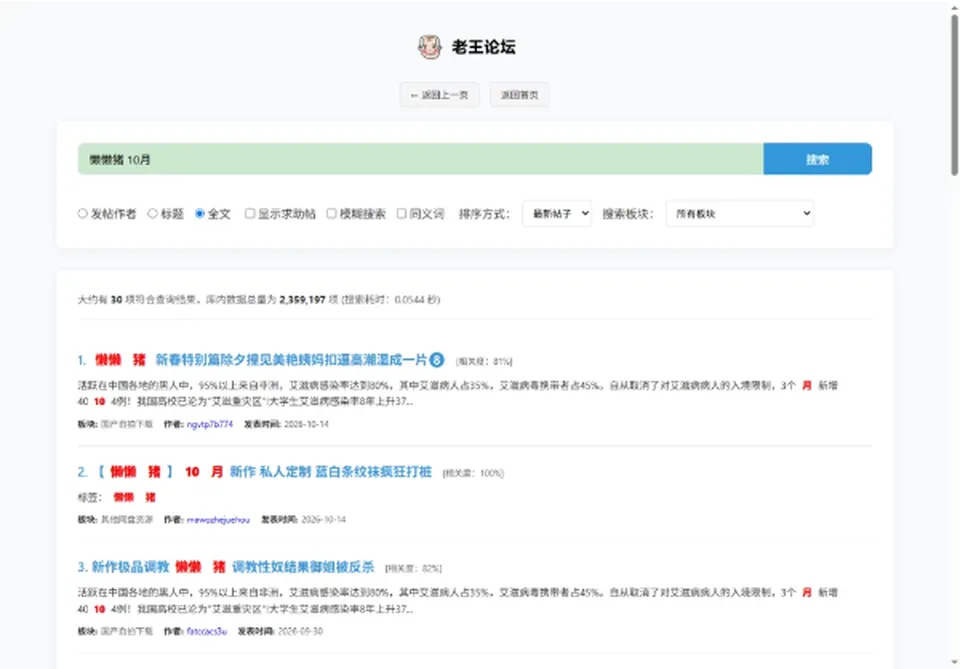
Task: Click the 国产自拍下载 board name on result 1
Action: tap(127, 424)
